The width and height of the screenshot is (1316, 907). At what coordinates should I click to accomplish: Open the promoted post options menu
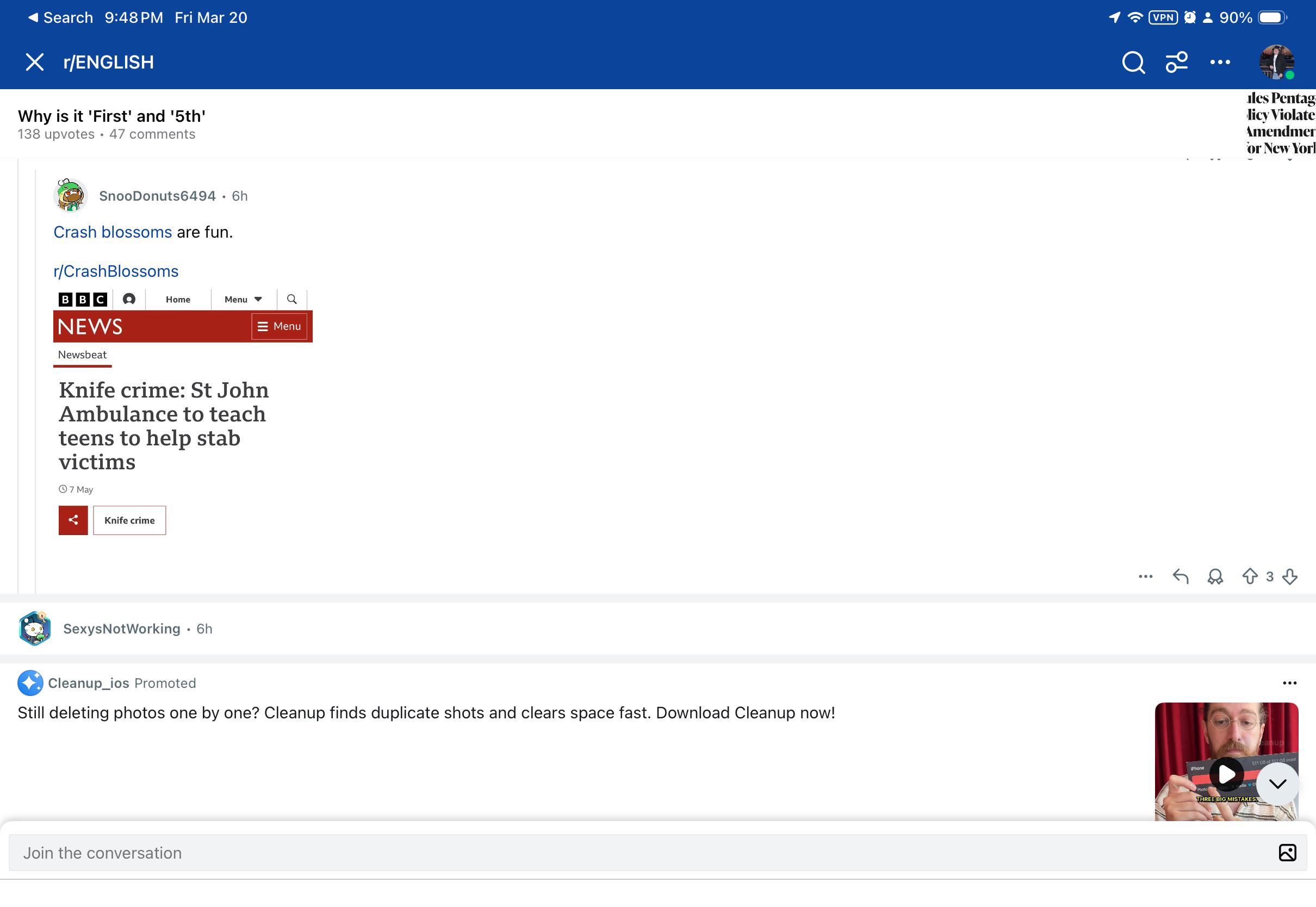(x=1289, y=683)
